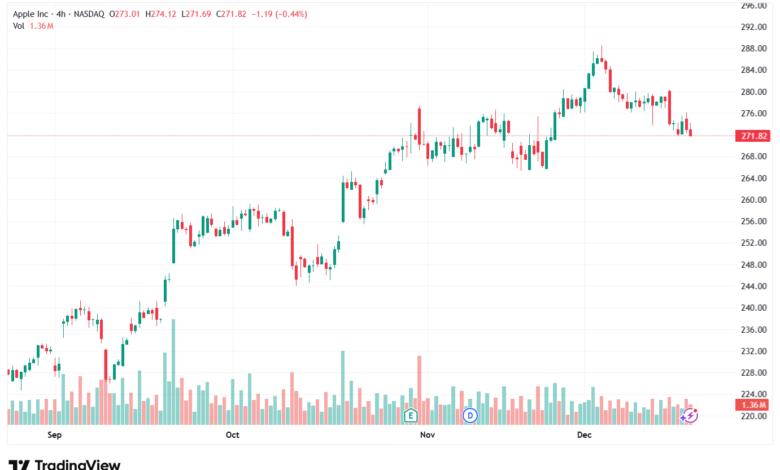Select the 4h interval in chart title
The width and height of the screenshot is (780, 470).
click(x=61, y=14)
